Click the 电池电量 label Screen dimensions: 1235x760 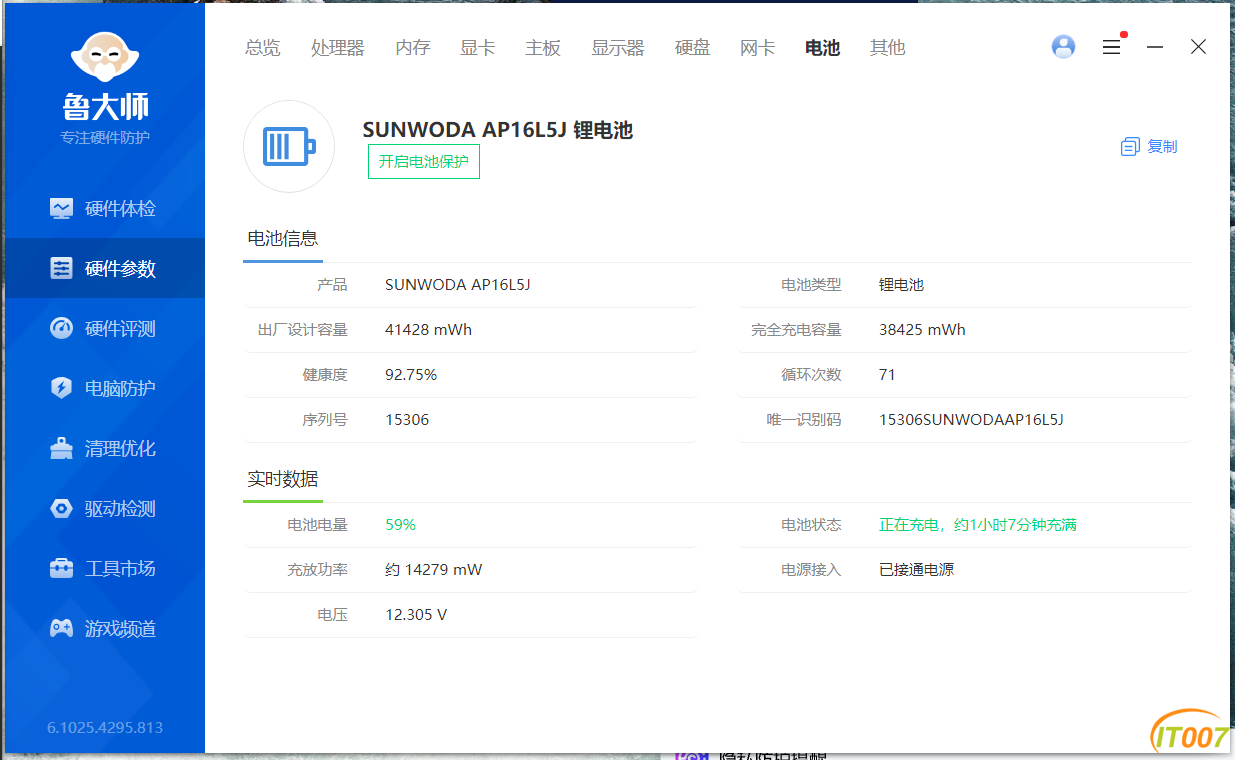pos(318,525)
